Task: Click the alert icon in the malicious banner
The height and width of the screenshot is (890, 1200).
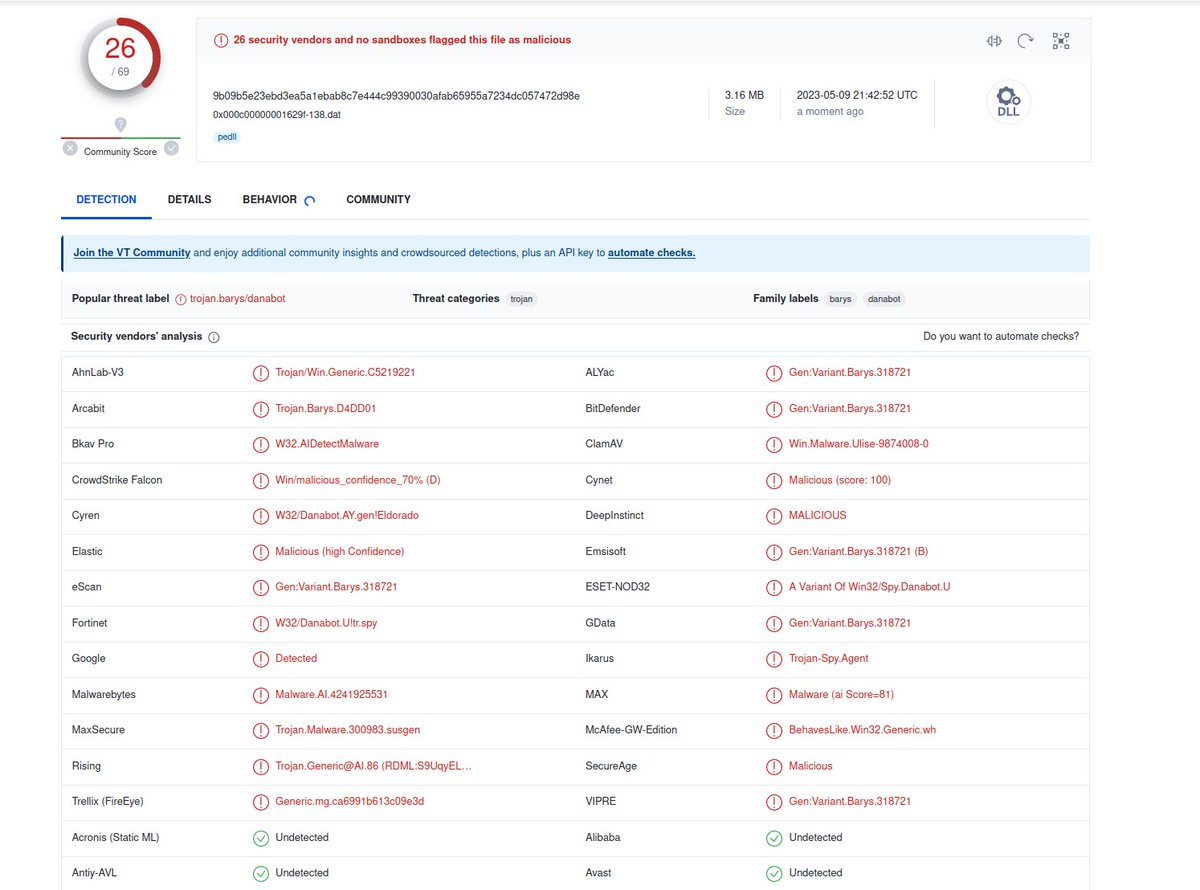Action: [221, 40]
